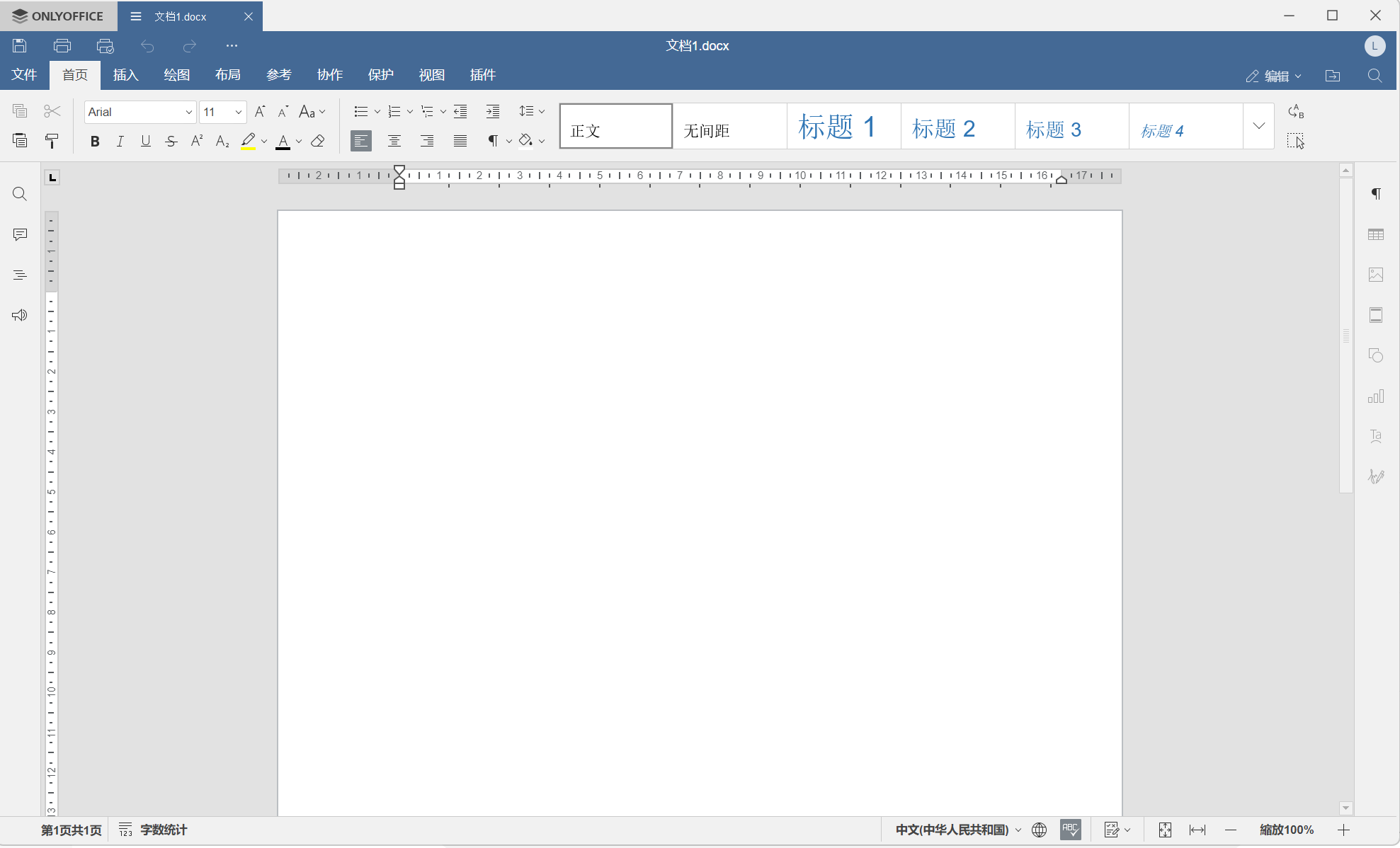Open the Comments panel in left sidebar
The height and width of the screenshot is (848, 1400).
coord(20,234)
